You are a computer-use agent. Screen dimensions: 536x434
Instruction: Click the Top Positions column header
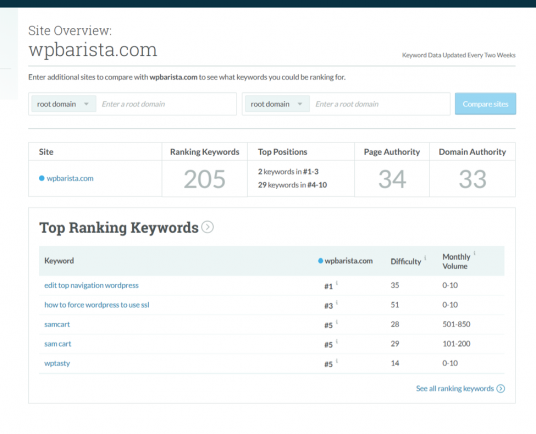tap(282, 152)
